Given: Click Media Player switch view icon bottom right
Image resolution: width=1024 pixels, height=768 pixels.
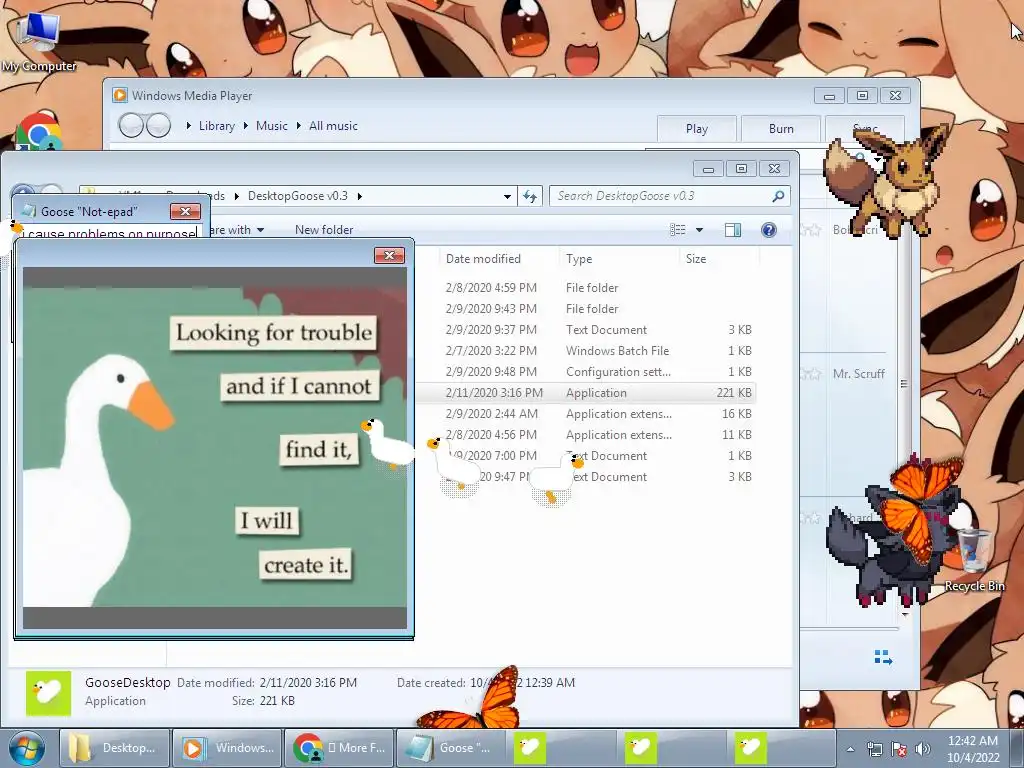Looking at the screenshot, I should click(883, 658).
